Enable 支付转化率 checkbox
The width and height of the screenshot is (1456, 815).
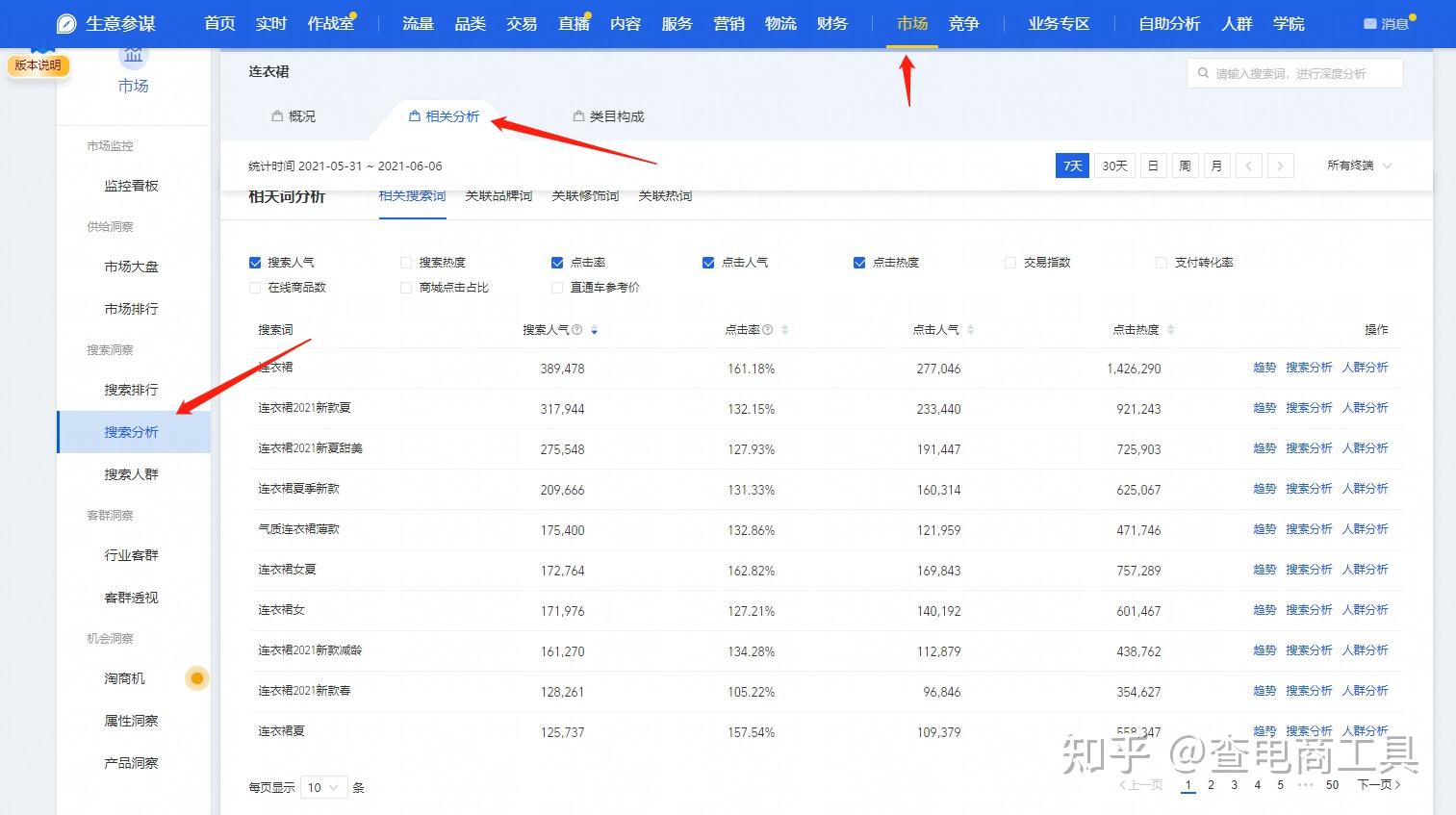coord(1162,262)
